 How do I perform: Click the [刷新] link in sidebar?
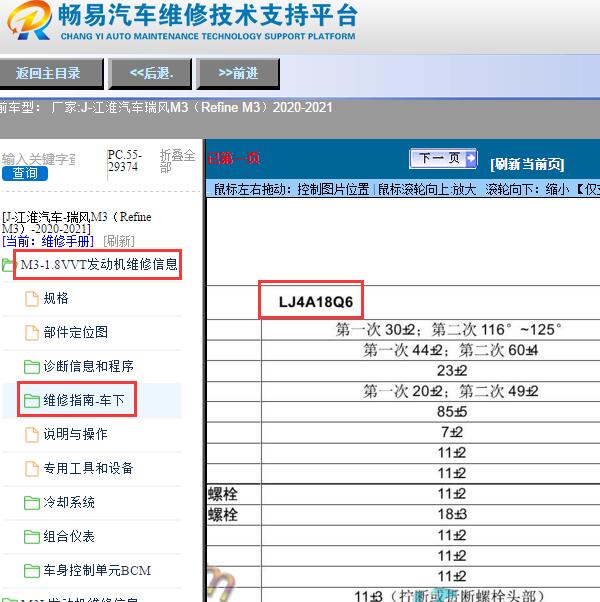click(119, 241)
